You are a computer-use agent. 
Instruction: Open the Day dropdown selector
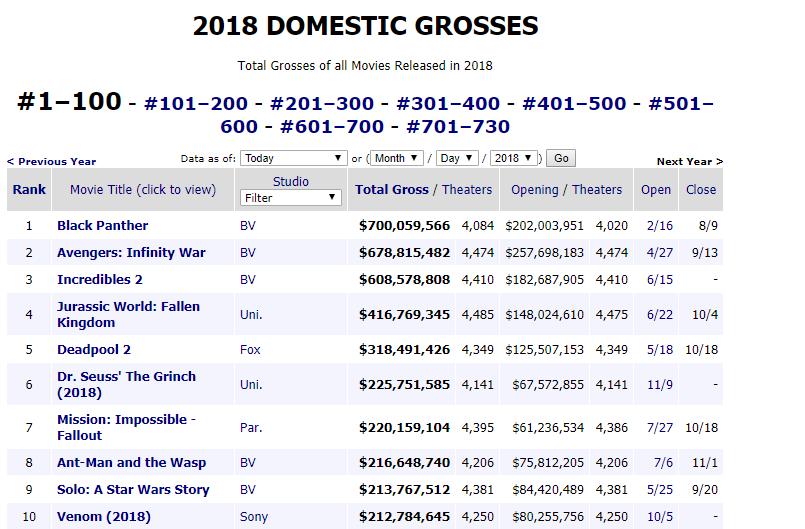point(456,158)
